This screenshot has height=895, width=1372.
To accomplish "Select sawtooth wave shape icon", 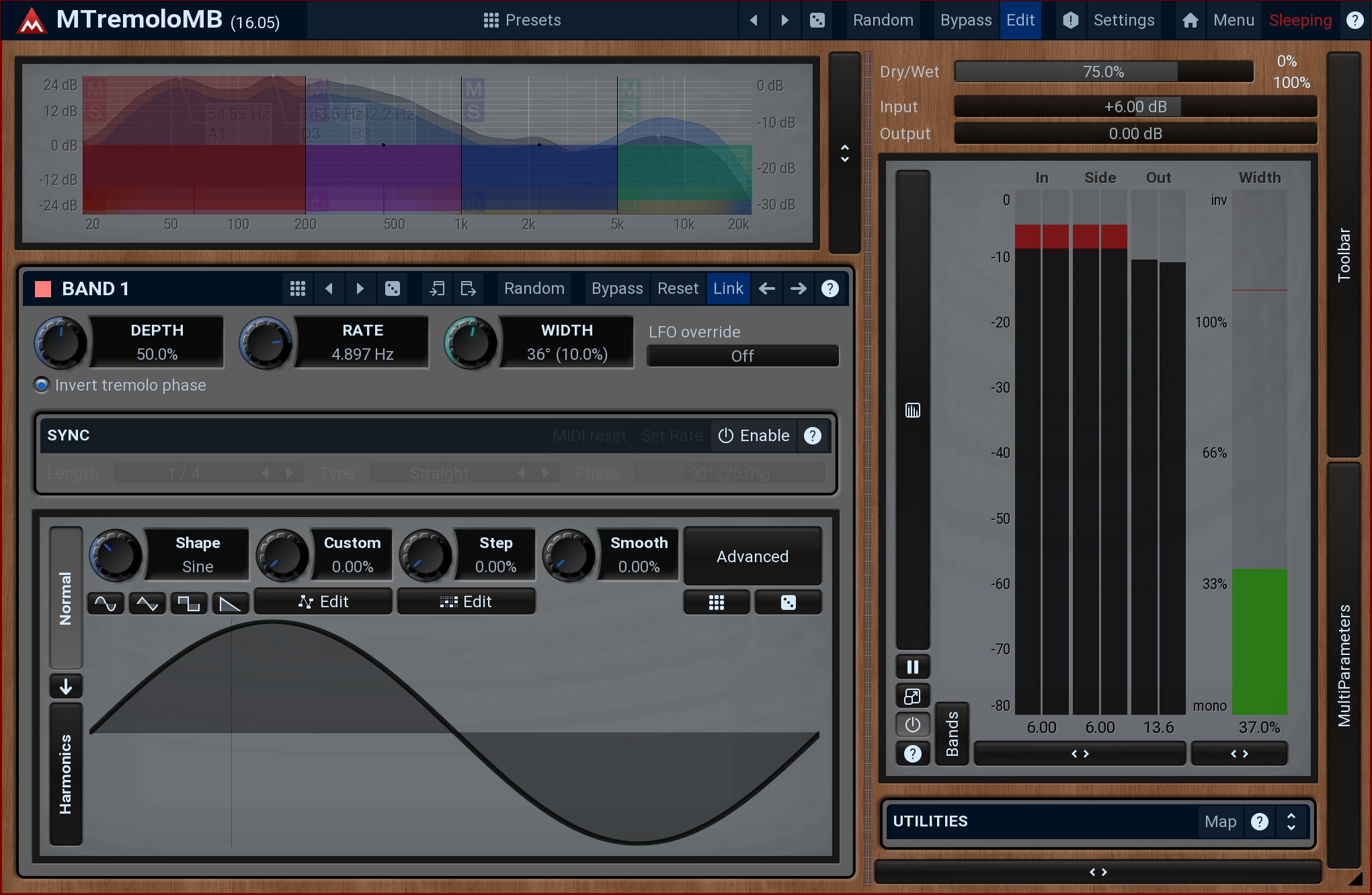I will (x=231, y=602).
